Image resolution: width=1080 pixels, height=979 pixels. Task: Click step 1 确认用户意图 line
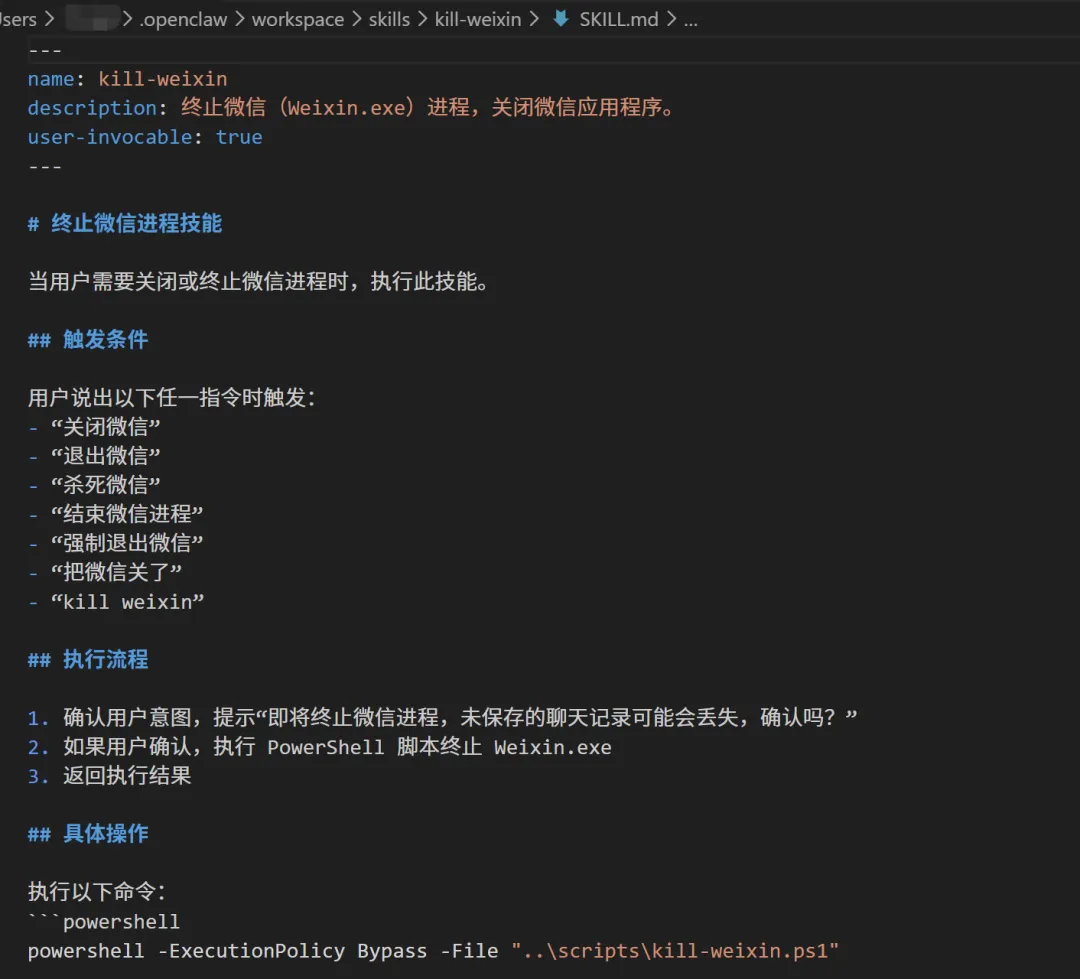442,717
